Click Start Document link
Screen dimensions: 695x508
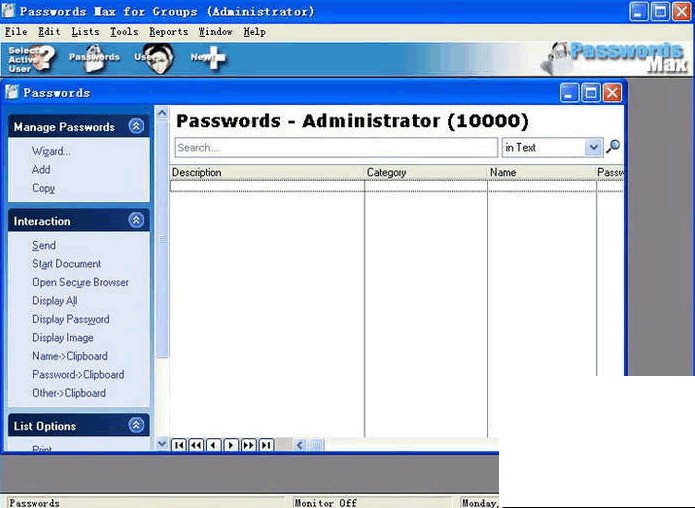pyautogui.click(x=66, y=264)
